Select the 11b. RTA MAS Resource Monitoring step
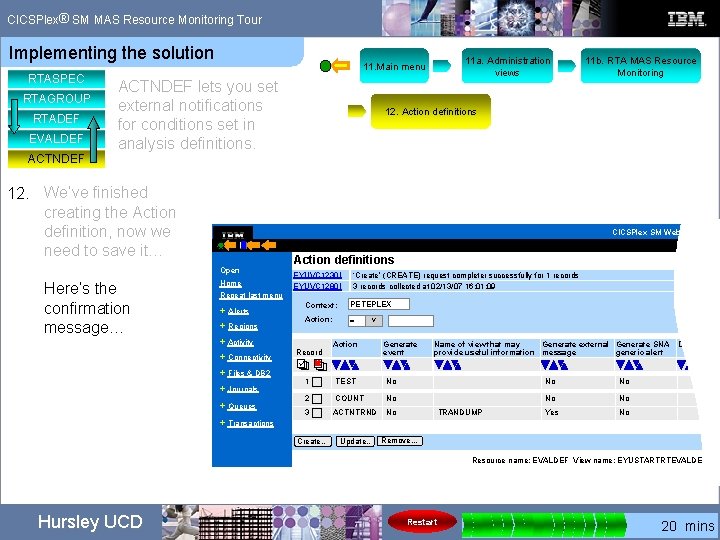The width and height of the screenshot is (720, 540). pos(641,66)
